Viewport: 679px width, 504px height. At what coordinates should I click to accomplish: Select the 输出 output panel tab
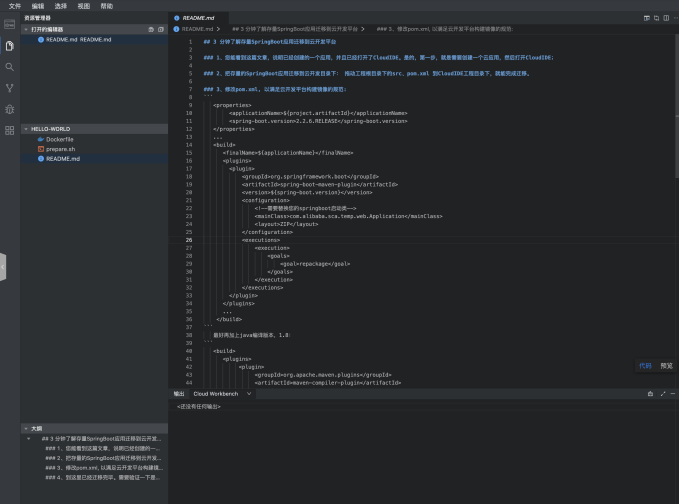tap(179, 394)
